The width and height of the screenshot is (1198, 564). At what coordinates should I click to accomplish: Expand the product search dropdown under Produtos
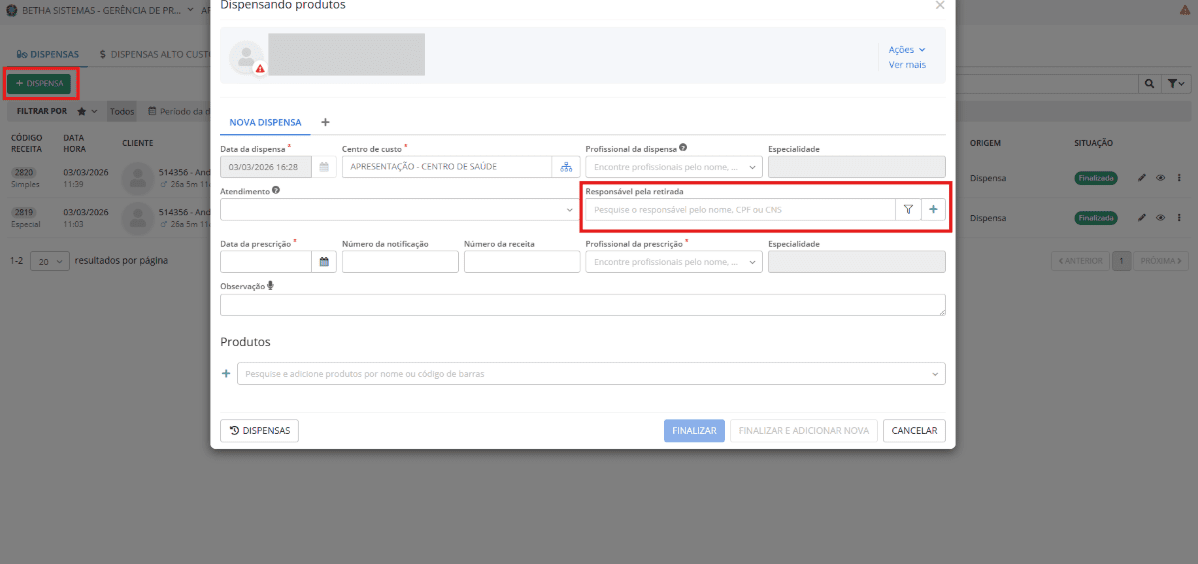[x=934, y=374]
